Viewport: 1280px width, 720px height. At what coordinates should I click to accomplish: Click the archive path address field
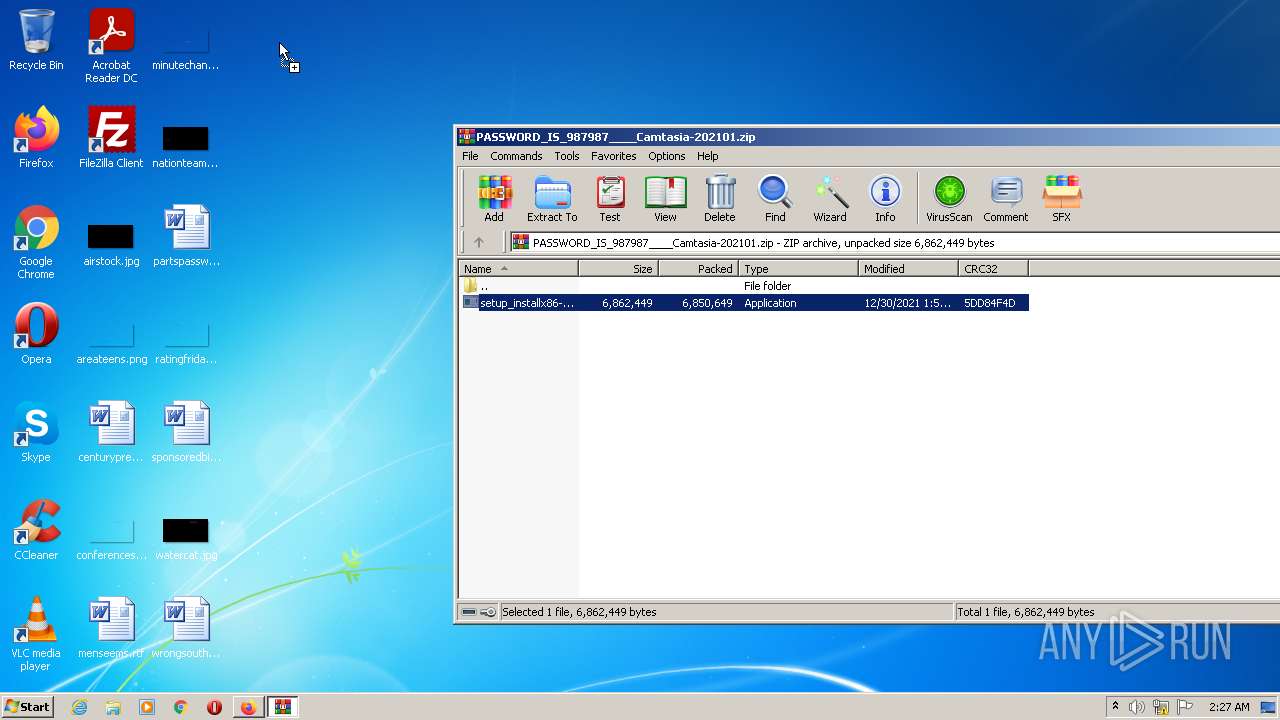894,242
